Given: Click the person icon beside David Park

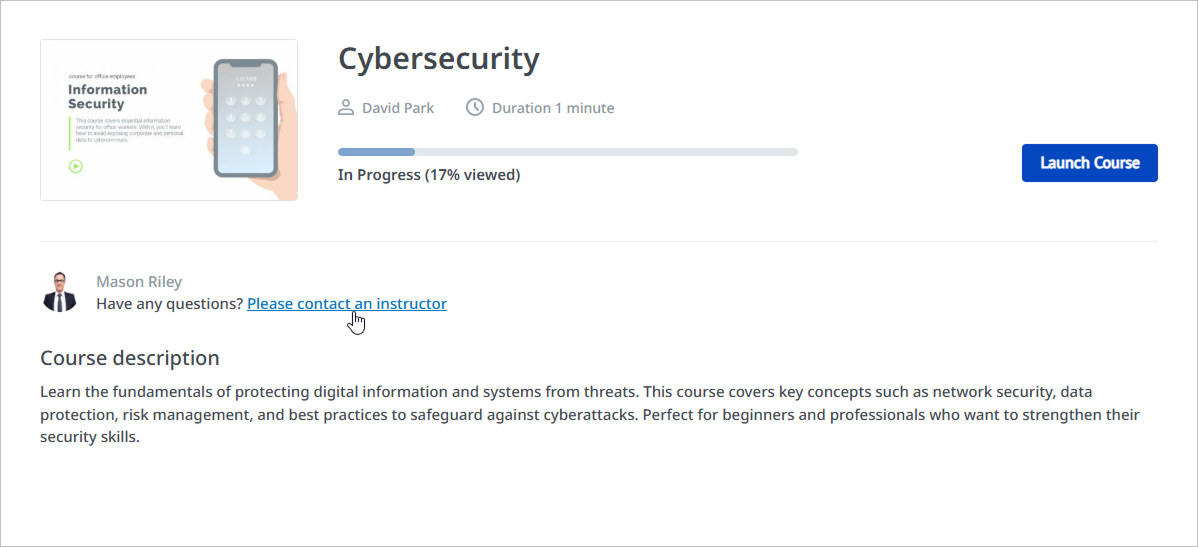Looking at the screenshot, I should tap(346, 107).
